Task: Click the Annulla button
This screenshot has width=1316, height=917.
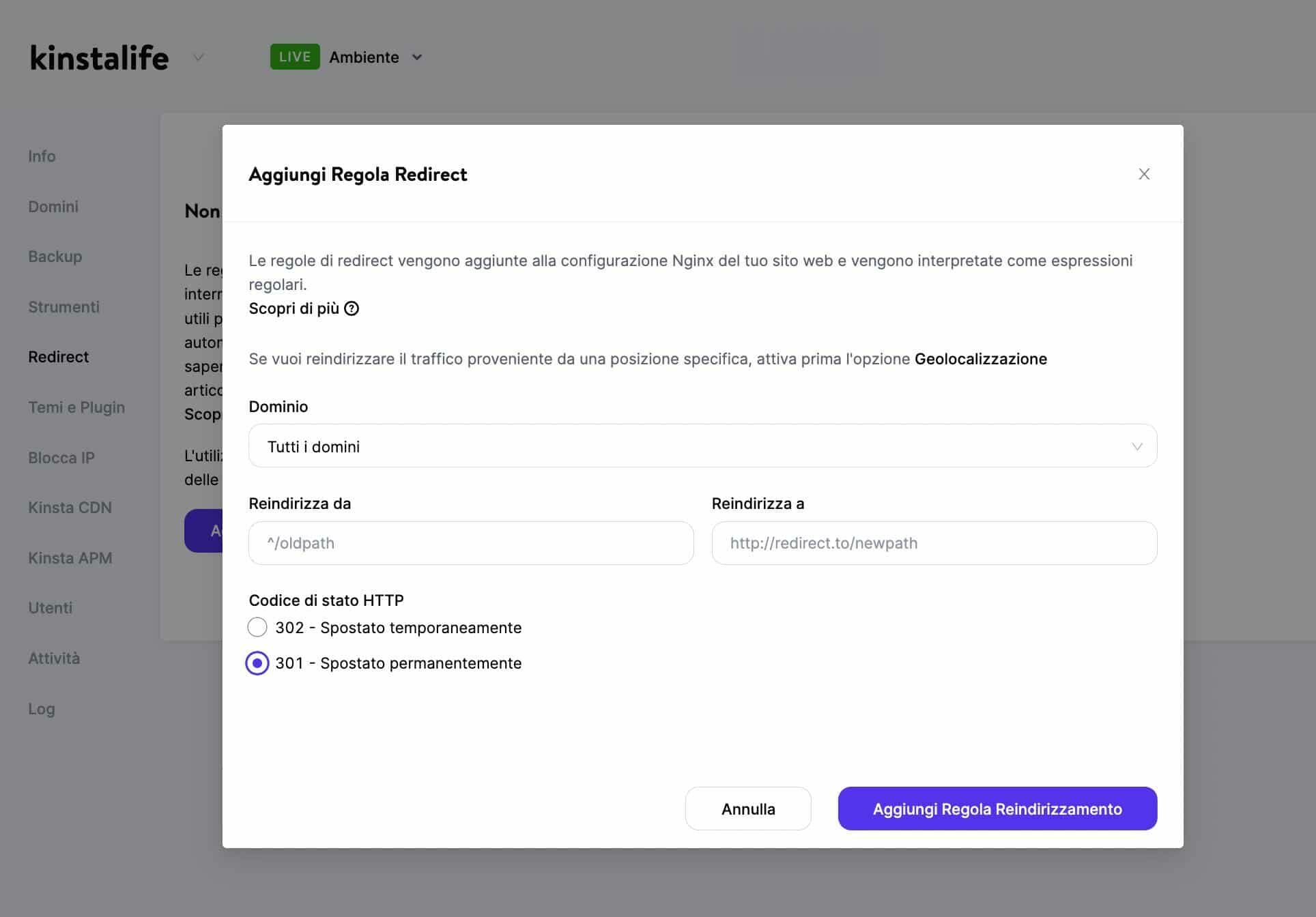Action: click(747, 809)
